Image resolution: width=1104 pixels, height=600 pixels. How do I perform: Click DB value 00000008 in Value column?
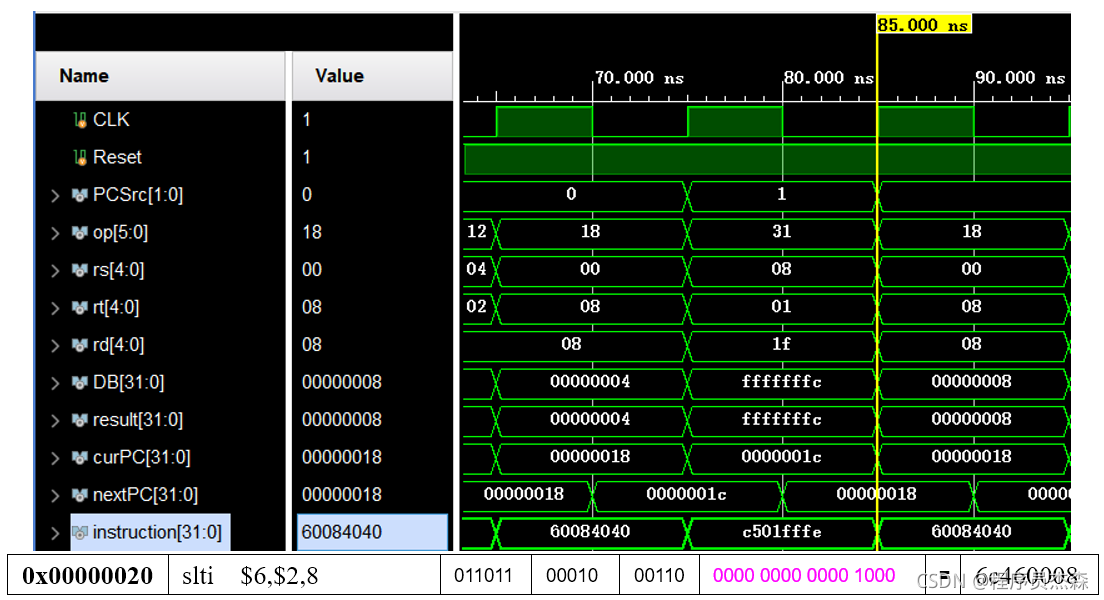pos(342,382)
